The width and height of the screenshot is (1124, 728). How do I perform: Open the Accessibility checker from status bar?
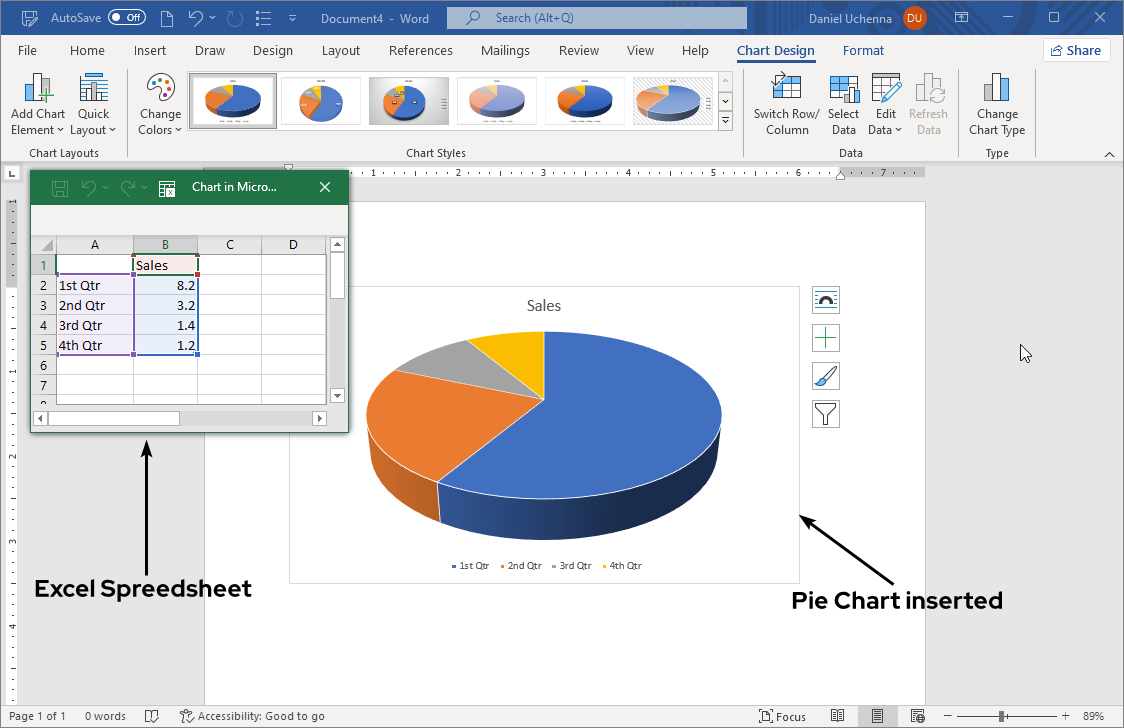coord(253,716)
